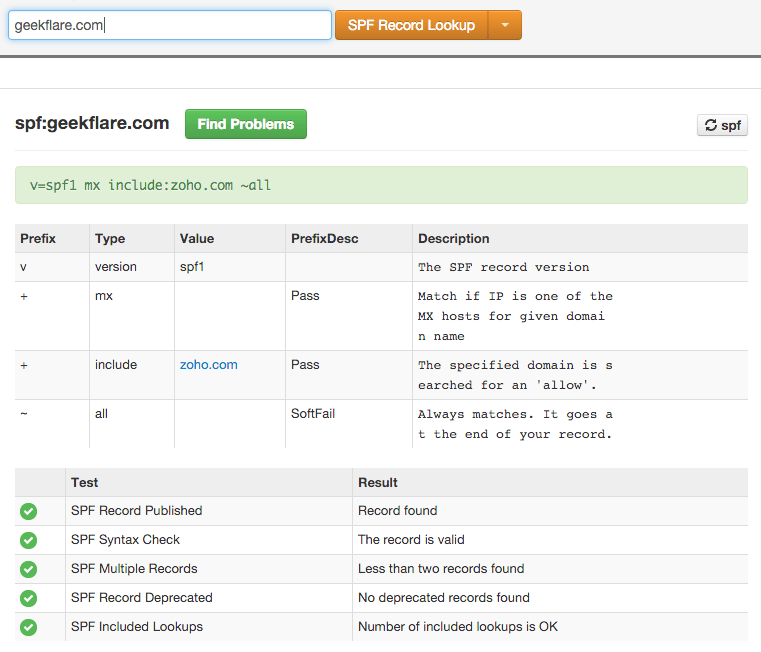Click the SPF Record Lookup button

tap(412, 25)
